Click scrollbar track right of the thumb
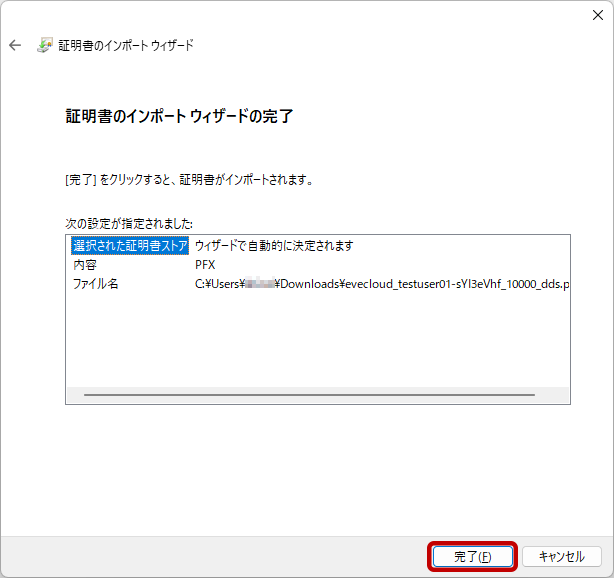This screenshot has height=578, width=614. [552, 395]
